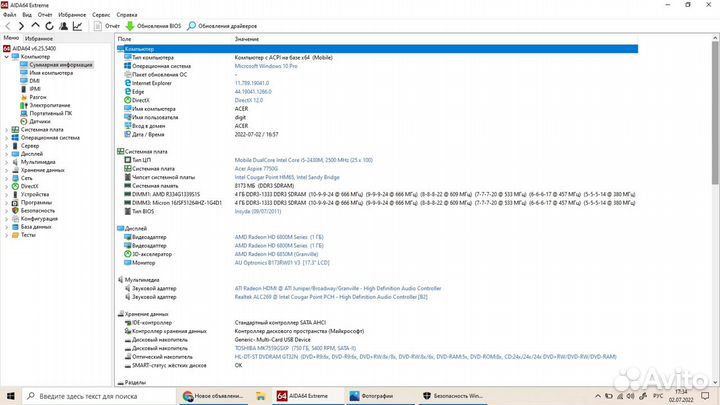Expand the Мультимедиа tree node
This screenshot has height=405, width=720.
click(x=6, y=162)
